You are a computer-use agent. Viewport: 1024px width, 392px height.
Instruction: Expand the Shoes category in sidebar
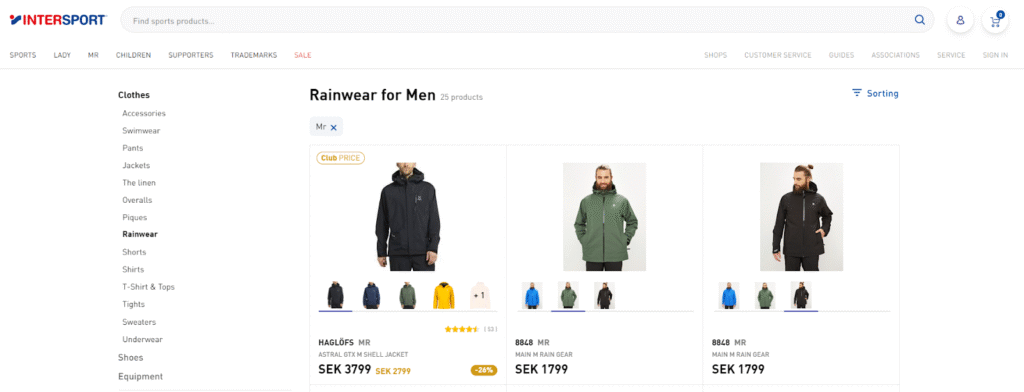(131, 357)
